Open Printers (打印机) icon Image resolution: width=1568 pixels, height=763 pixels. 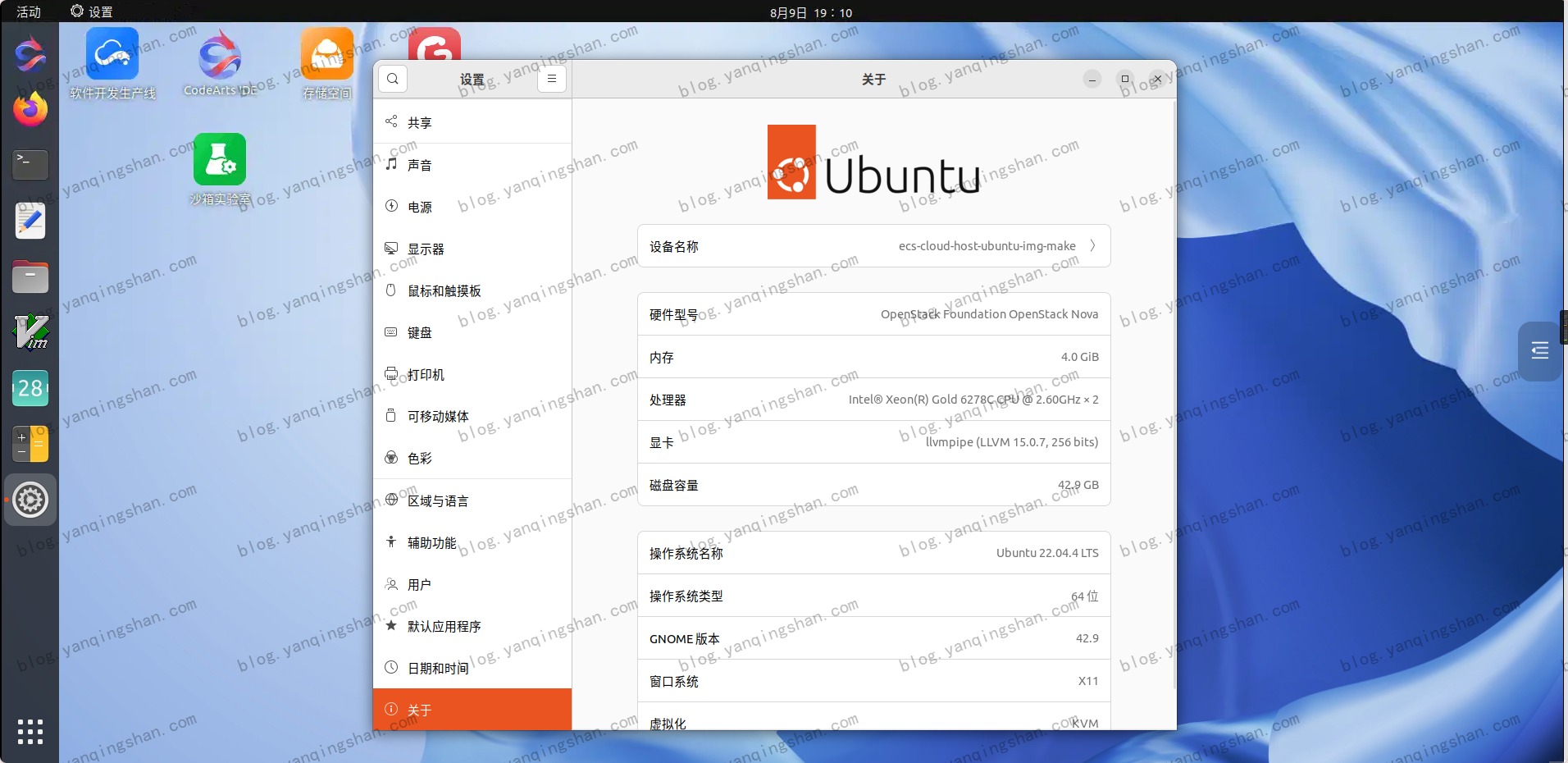pos(391,373)
